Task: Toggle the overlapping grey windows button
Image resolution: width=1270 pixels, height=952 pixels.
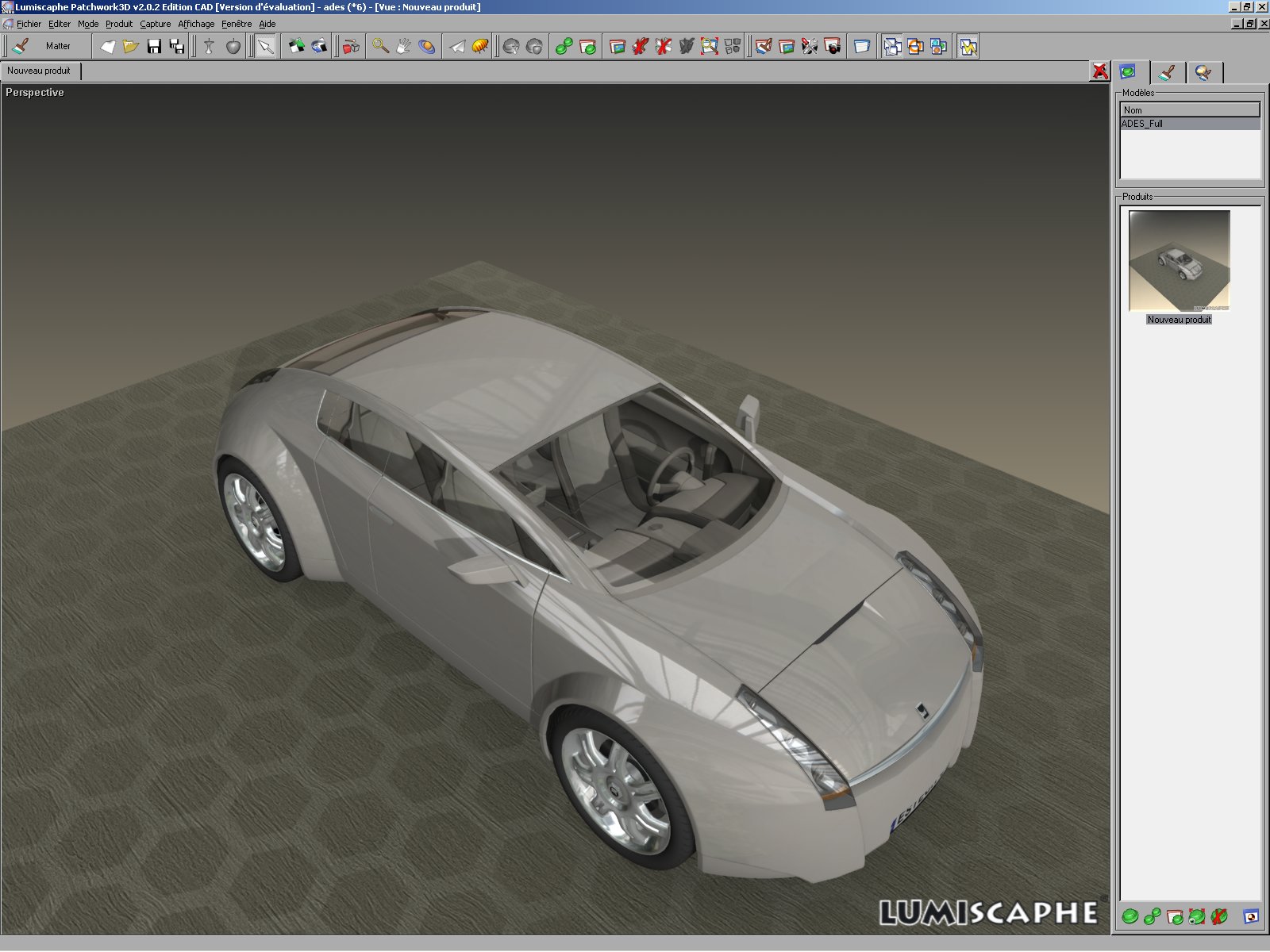Action: coord(892,46)
